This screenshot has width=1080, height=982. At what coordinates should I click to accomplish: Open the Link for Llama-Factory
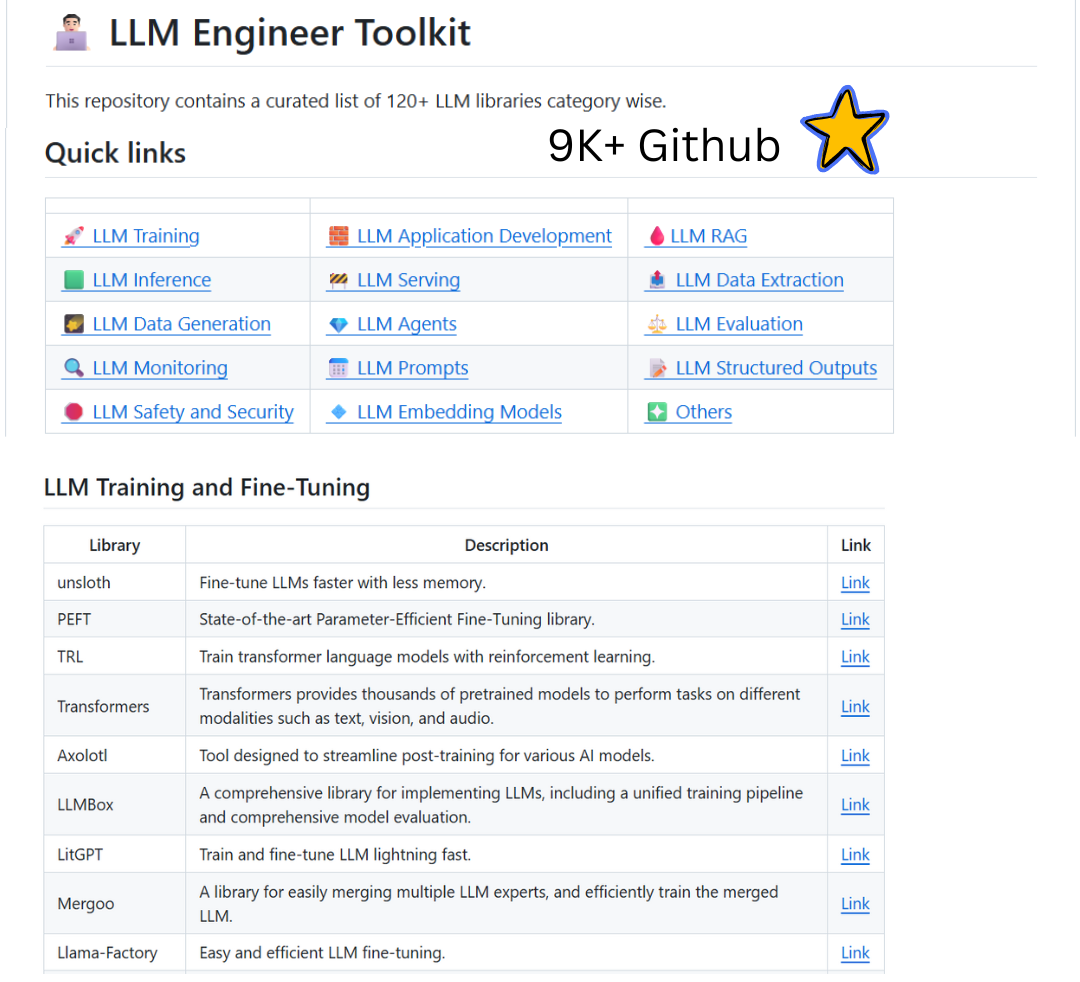[855, 953]
